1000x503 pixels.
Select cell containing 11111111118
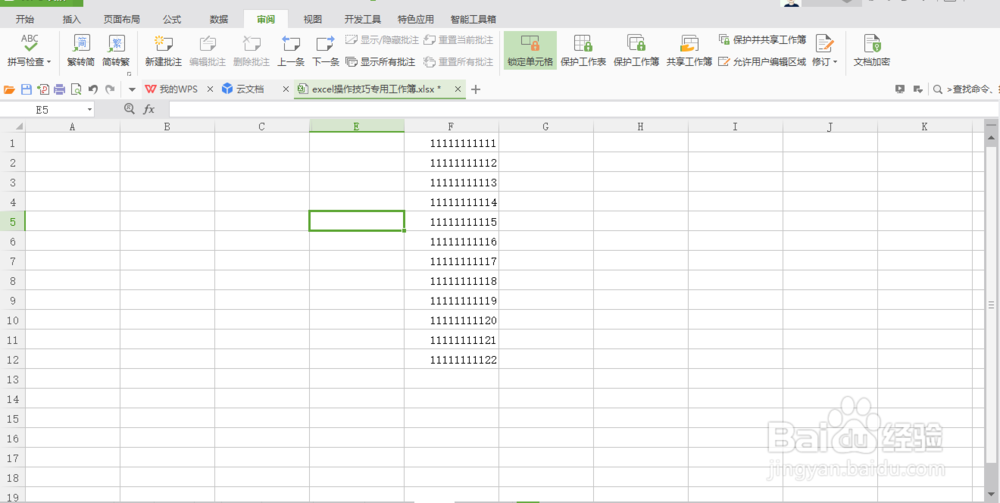pos(452,281)
